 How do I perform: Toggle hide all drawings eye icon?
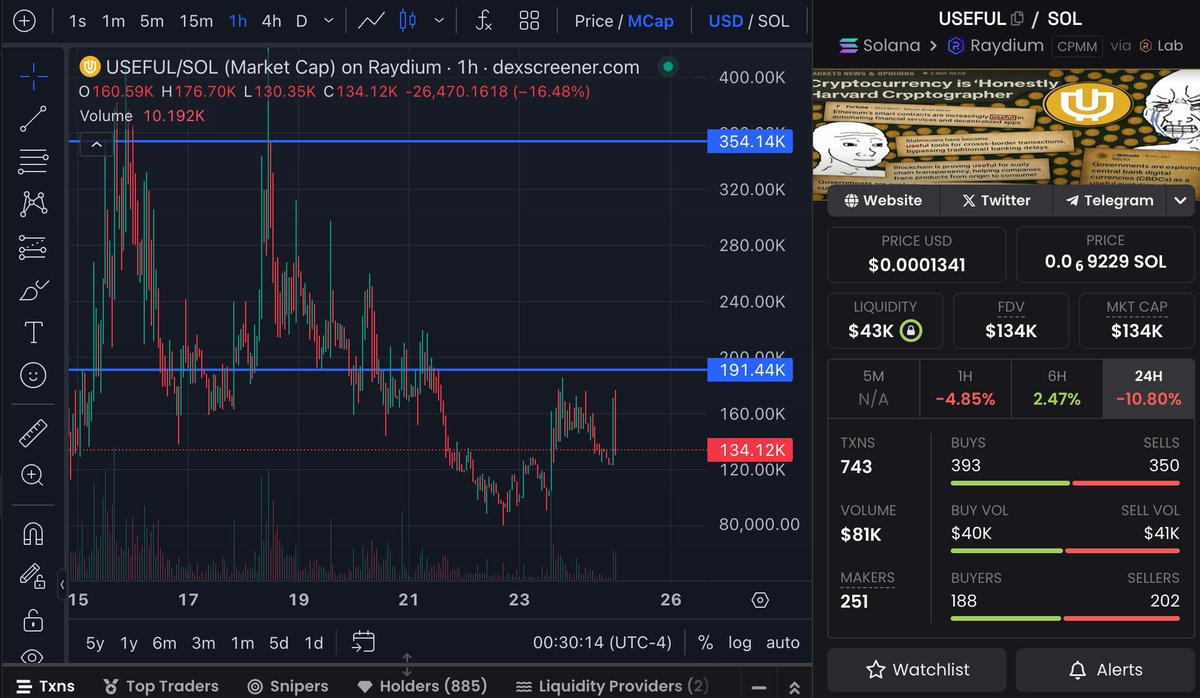coord(33,657)
